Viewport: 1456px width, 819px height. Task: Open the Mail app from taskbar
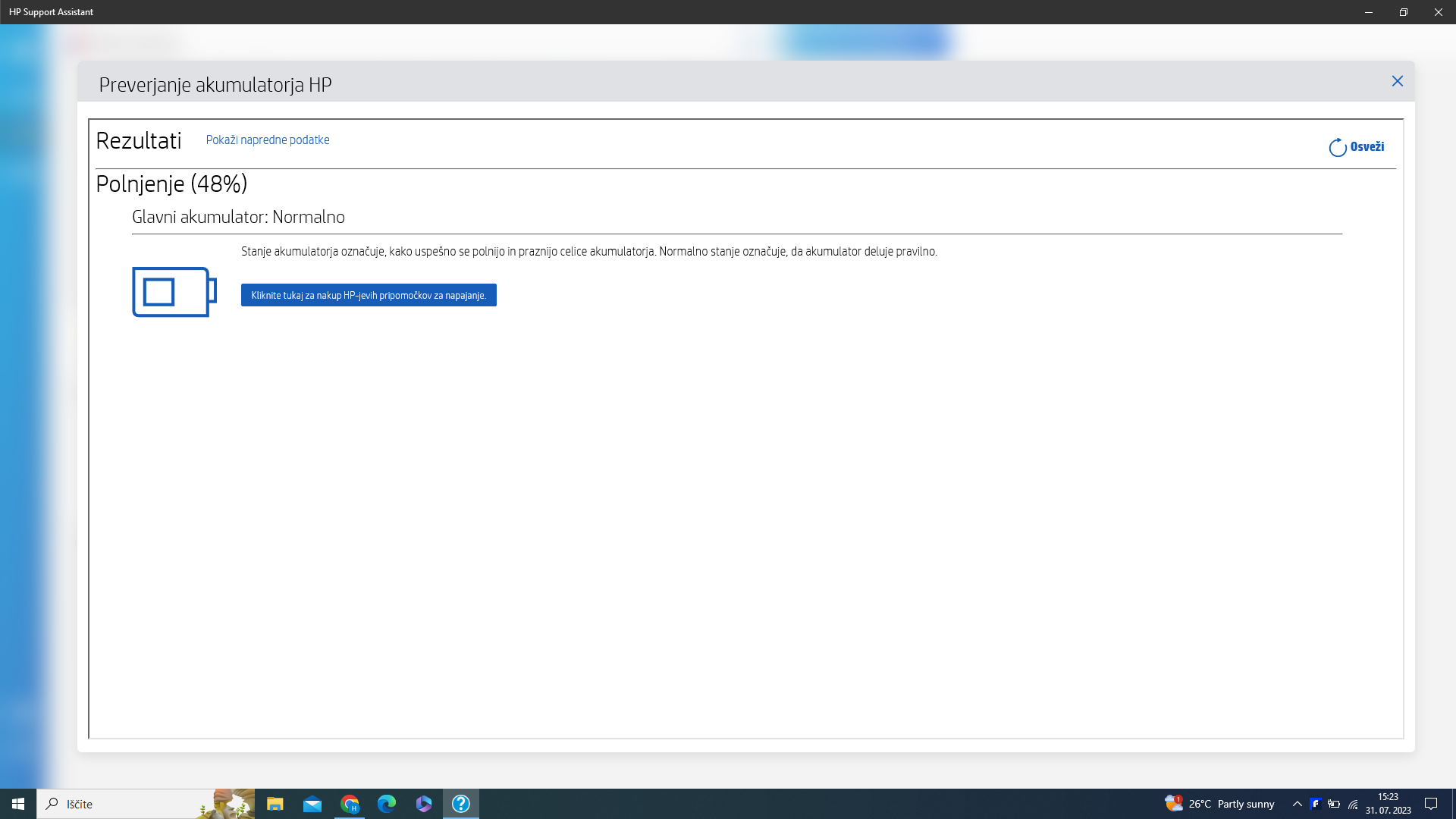click(x=312, y=804)
